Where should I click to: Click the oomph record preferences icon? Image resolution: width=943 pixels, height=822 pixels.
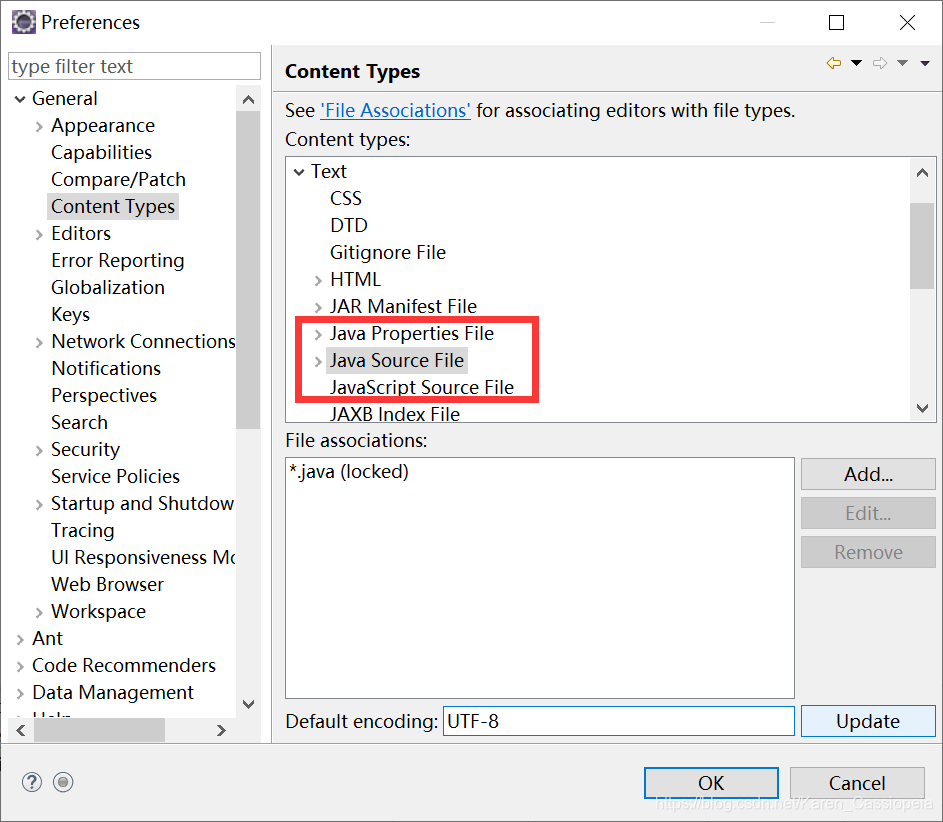[63, 782]
